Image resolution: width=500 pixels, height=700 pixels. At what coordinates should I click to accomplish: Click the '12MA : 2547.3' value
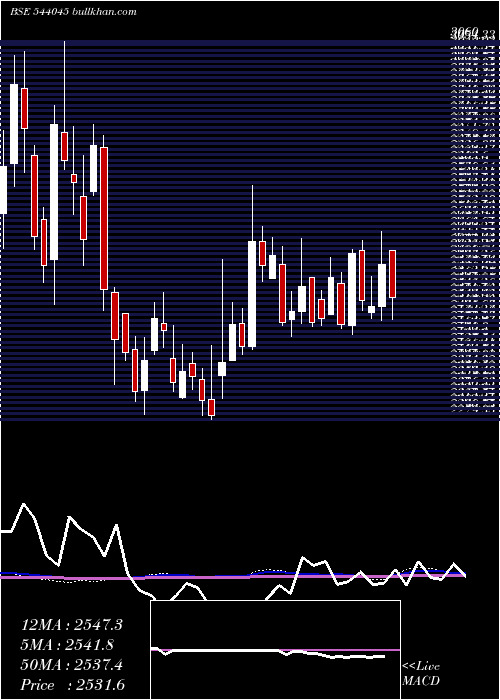tap(71, 625)
